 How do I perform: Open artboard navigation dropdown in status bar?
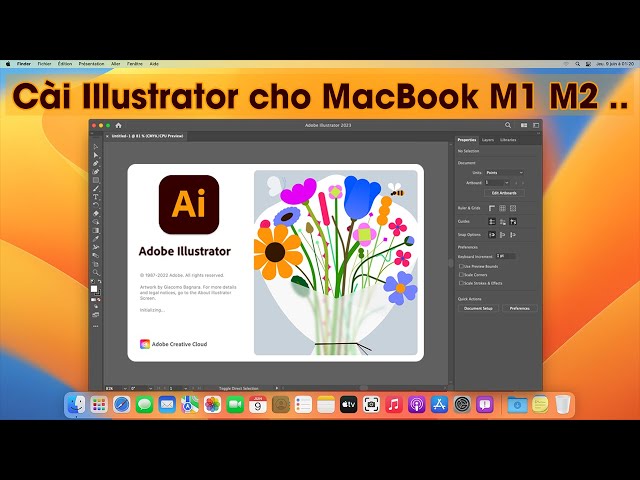click(186, 389)
